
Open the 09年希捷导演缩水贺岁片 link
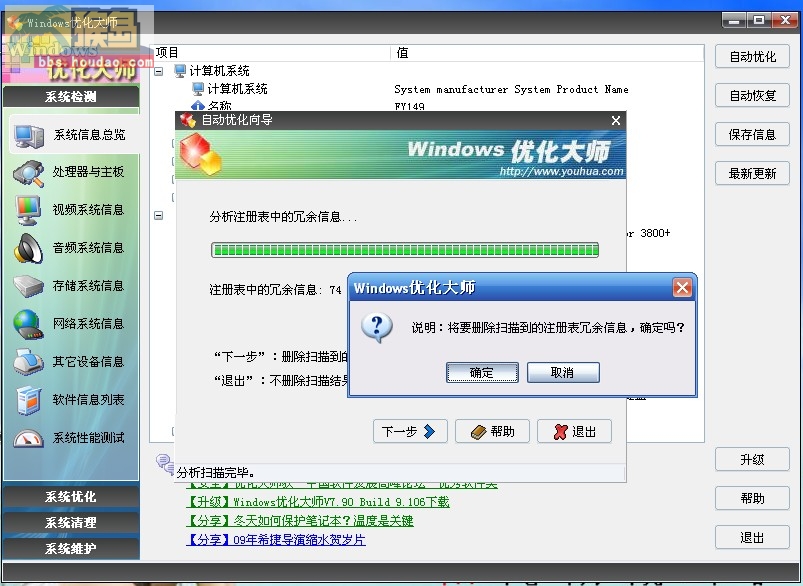click(x=276, y=540)
